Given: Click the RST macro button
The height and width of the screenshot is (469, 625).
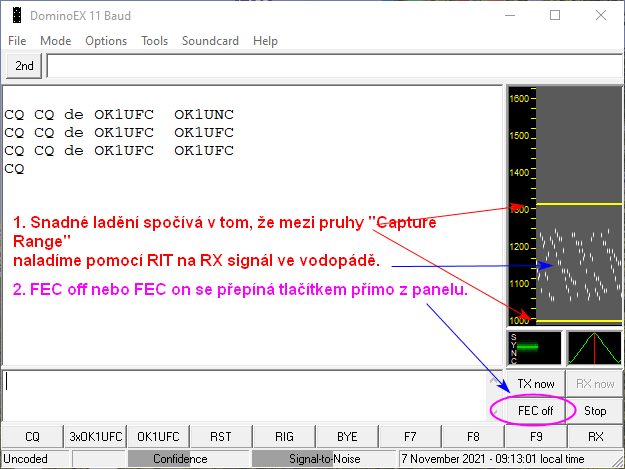Looking at the screenshot, I should pos(218,436).
